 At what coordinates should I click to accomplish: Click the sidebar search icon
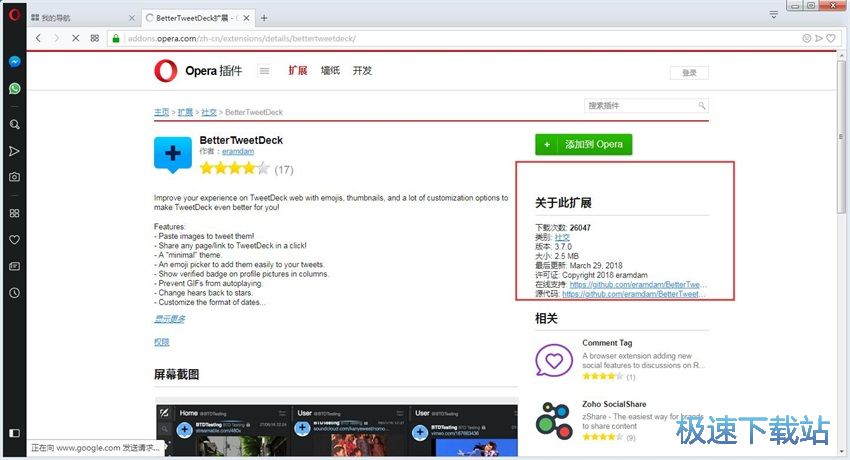coord(15,125)
